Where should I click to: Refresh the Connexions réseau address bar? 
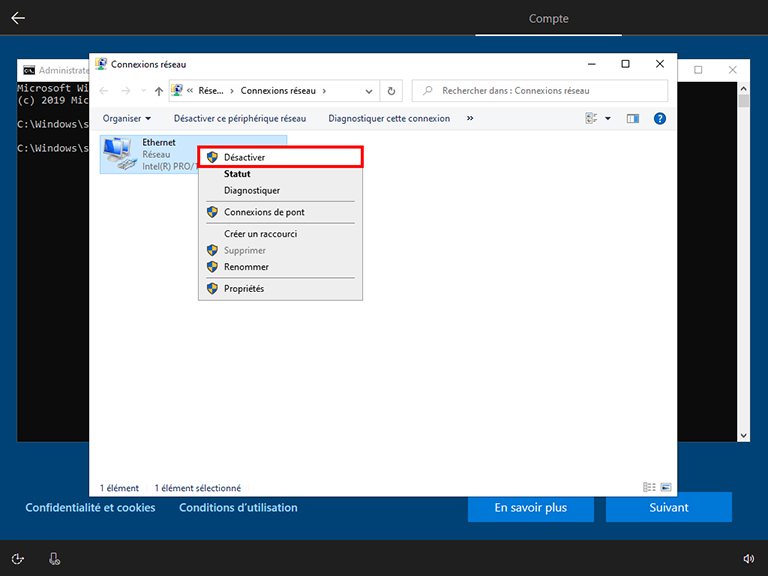point(392,91)
